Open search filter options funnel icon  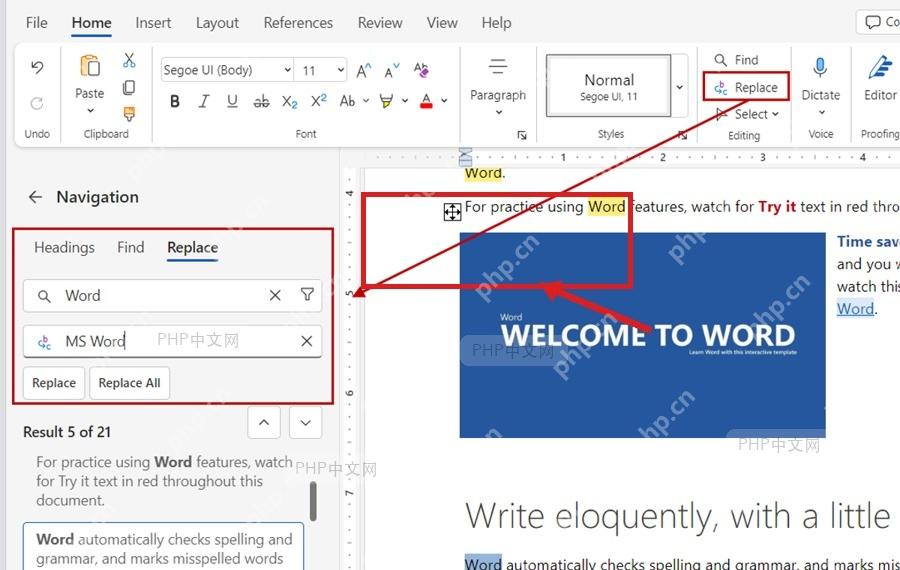coord(307,294)
